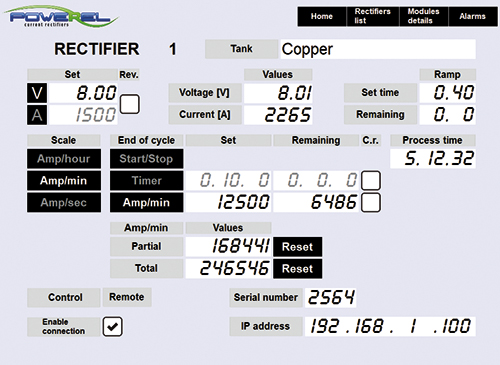Edit set voltage value 8.00
This screenshot has height=365, width=500.
click(x=83, y=93)
